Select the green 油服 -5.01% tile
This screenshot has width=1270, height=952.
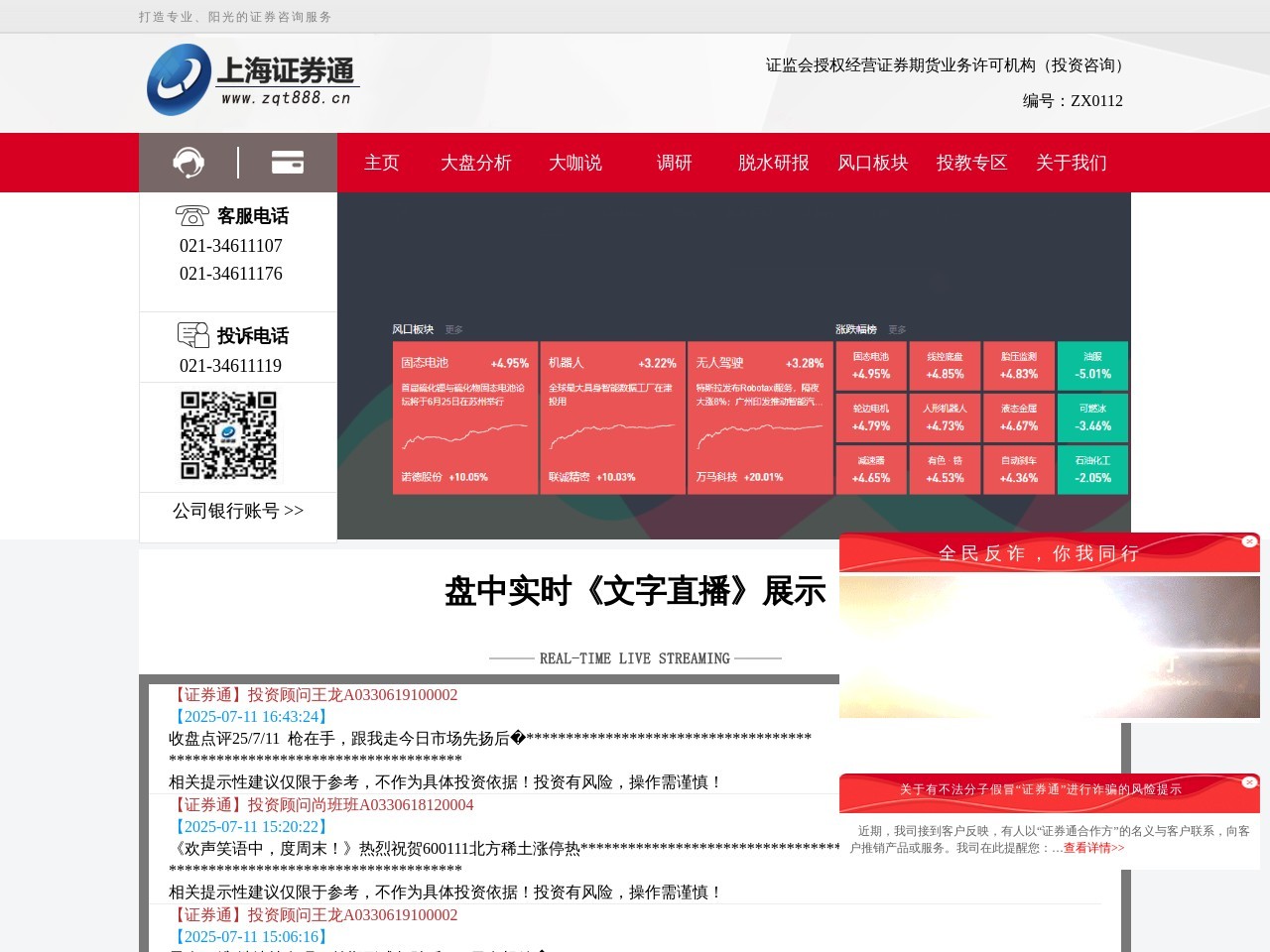[1092, 365]
